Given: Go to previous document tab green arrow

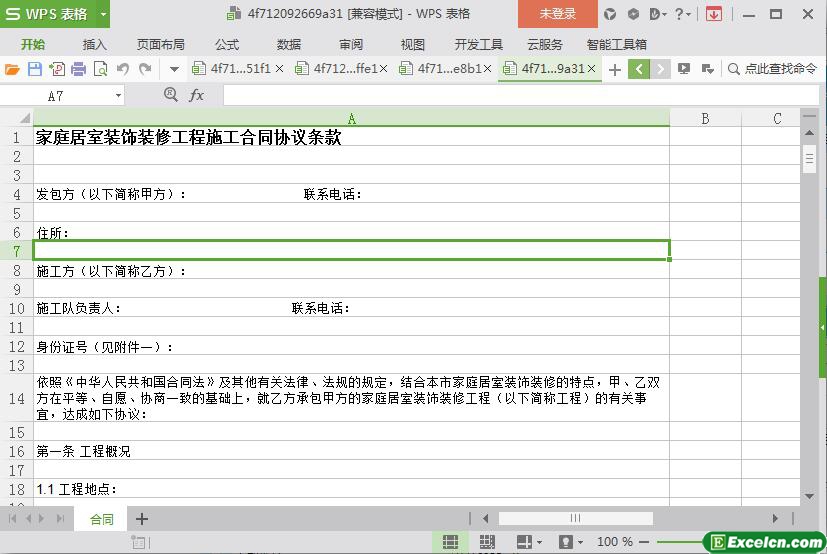Looking at the screenshot, I should (639, 69).
